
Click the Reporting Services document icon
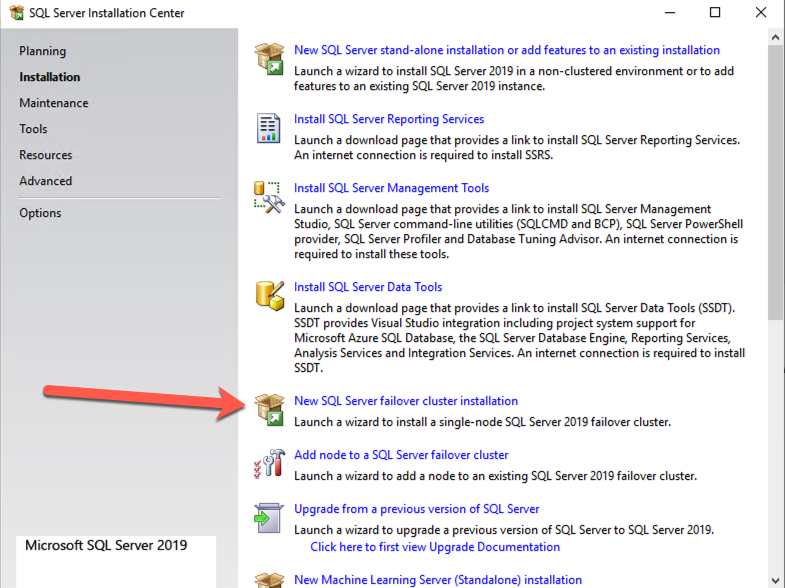click(268, 128)
